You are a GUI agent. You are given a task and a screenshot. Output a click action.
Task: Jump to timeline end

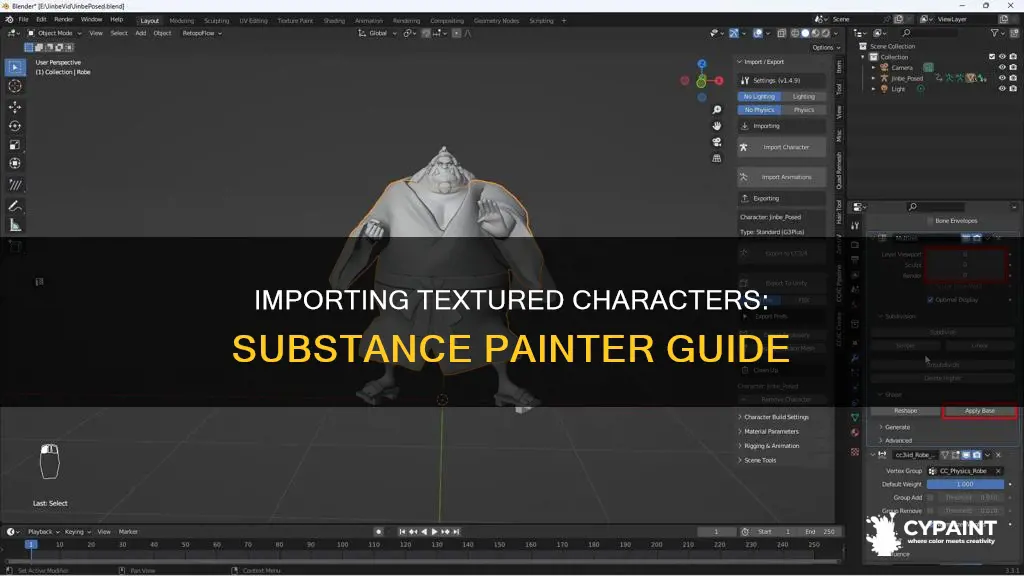point(456,532)
